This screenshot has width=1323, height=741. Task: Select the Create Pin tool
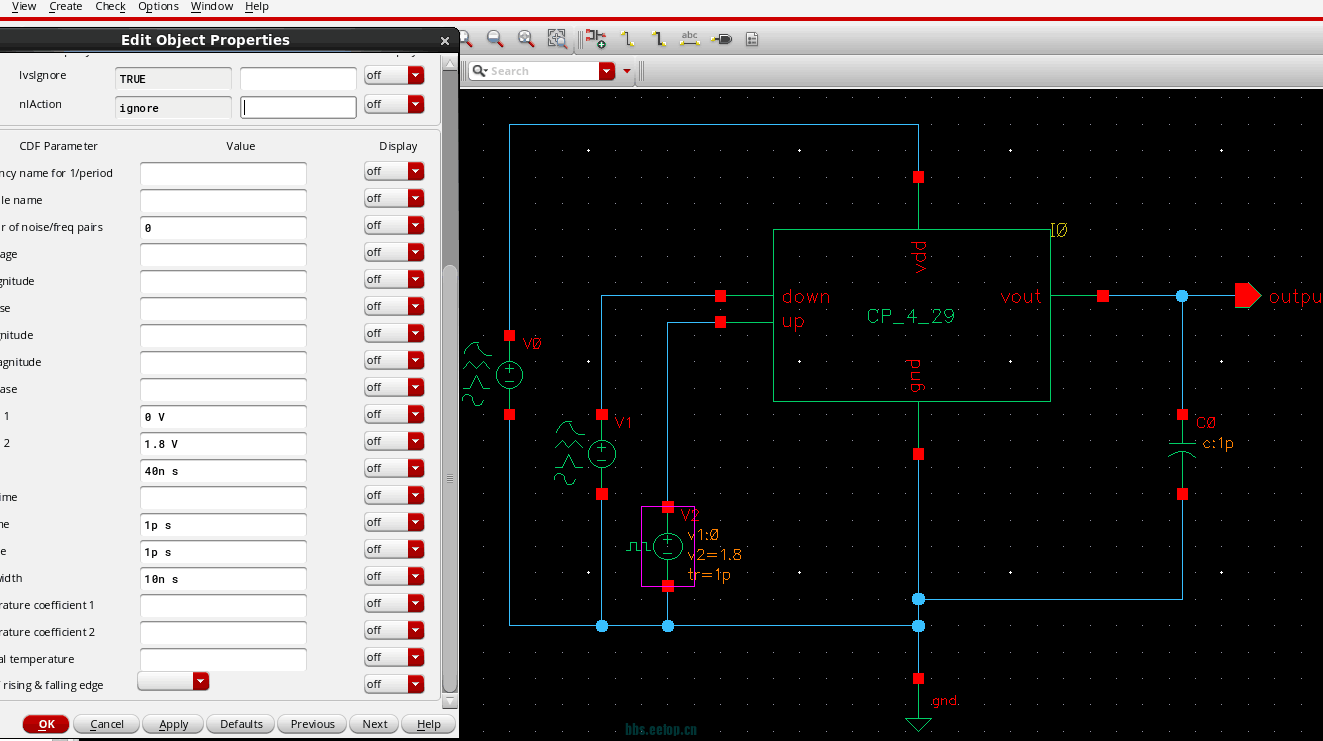721,39
